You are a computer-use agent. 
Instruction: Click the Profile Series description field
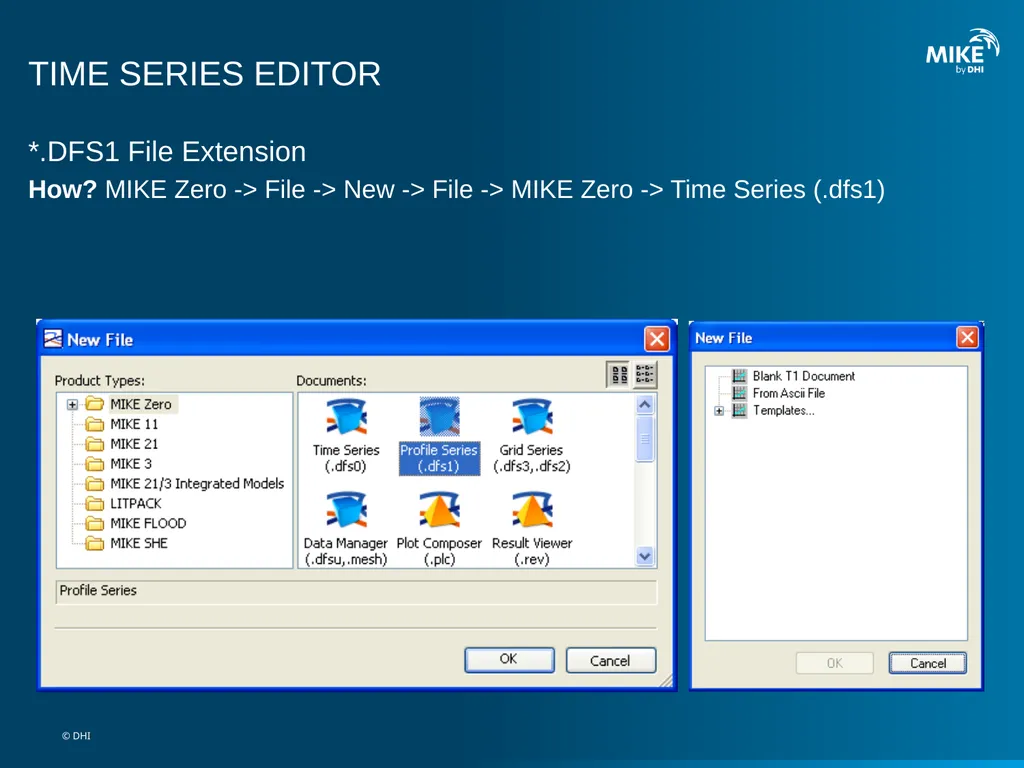(x=356, y=592)
